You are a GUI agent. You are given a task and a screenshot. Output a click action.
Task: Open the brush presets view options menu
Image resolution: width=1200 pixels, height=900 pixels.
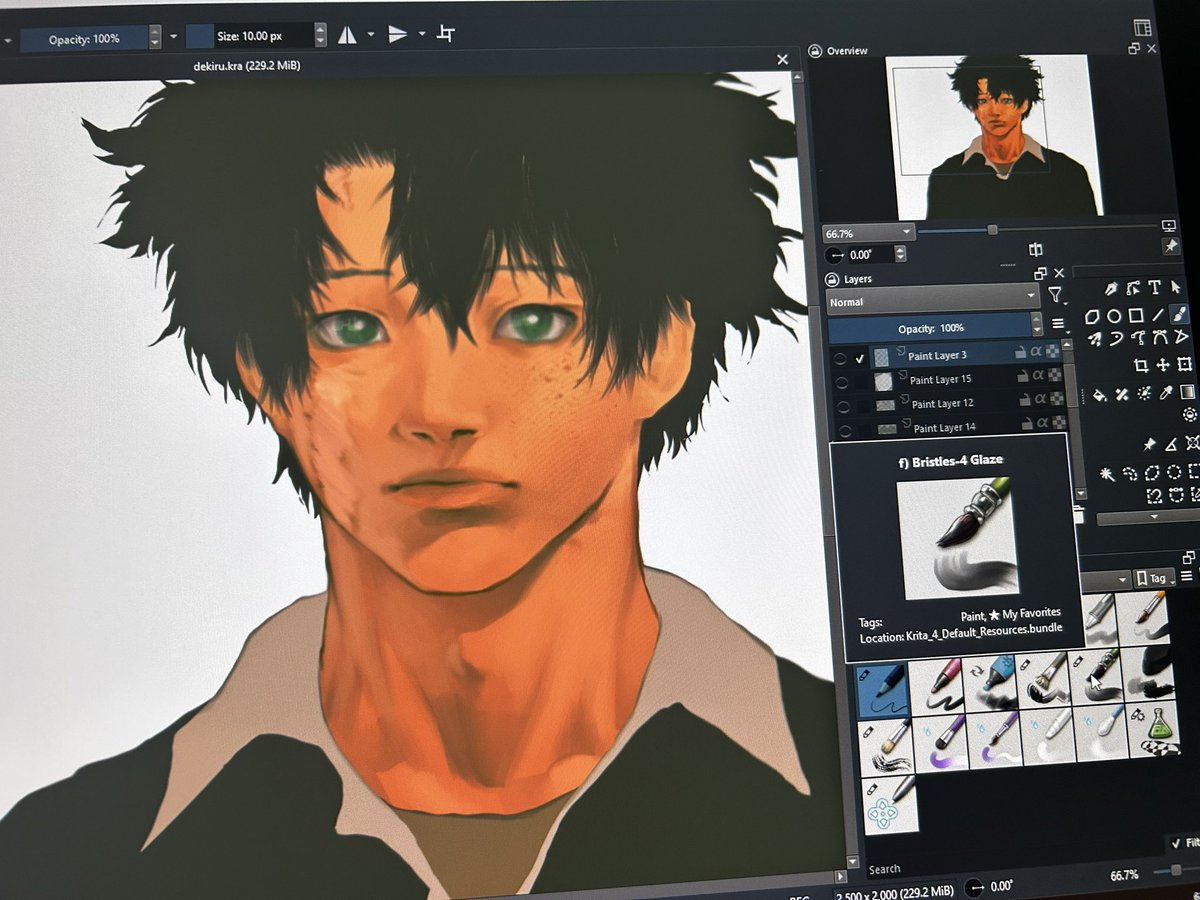click(1187, 576)
